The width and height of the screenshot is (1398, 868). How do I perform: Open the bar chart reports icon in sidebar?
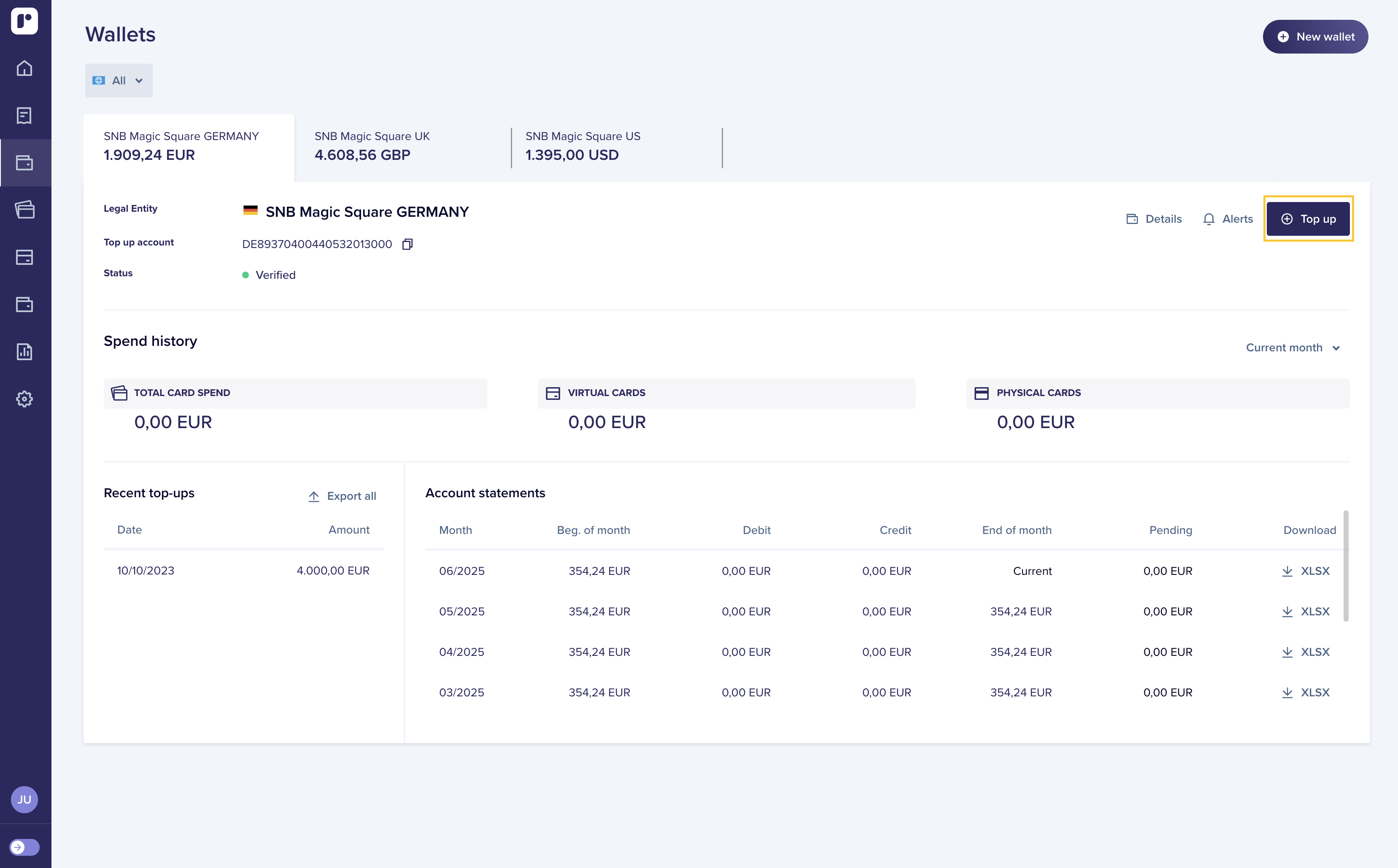pyautogui.click(x=24, y=351)
